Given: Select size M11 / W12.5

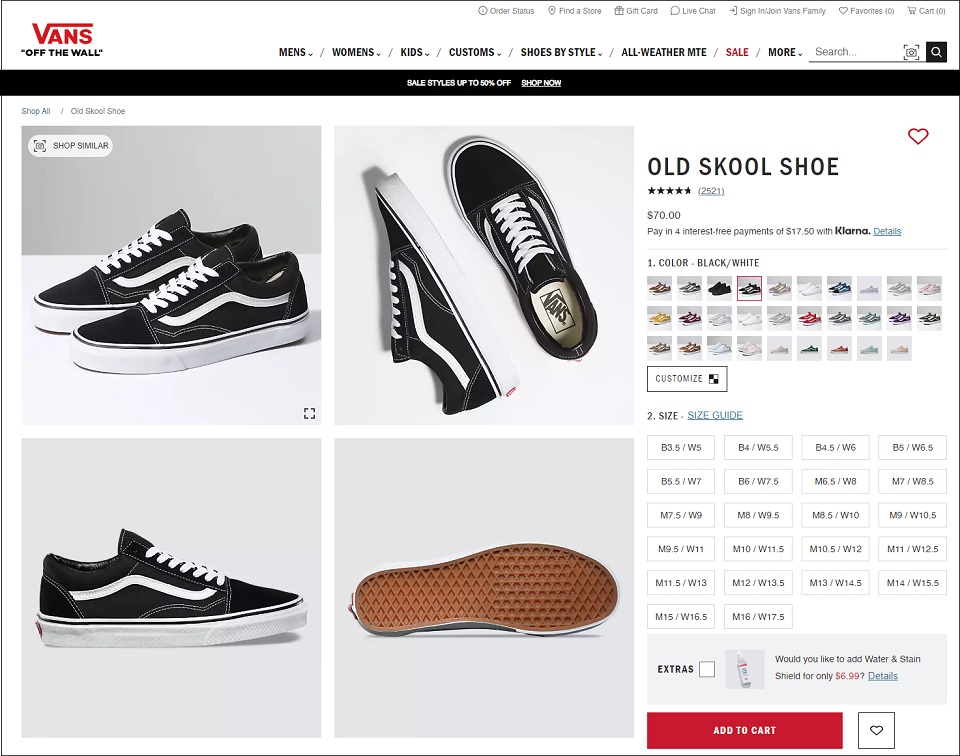Looking at the screenshot, I should point(912,549).
